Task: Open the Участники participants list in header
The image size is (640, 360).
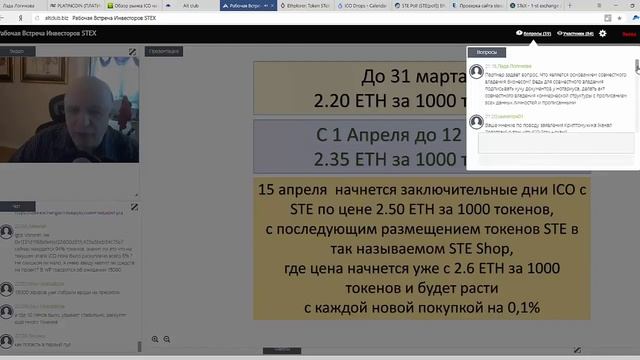Action: [576, 33]
